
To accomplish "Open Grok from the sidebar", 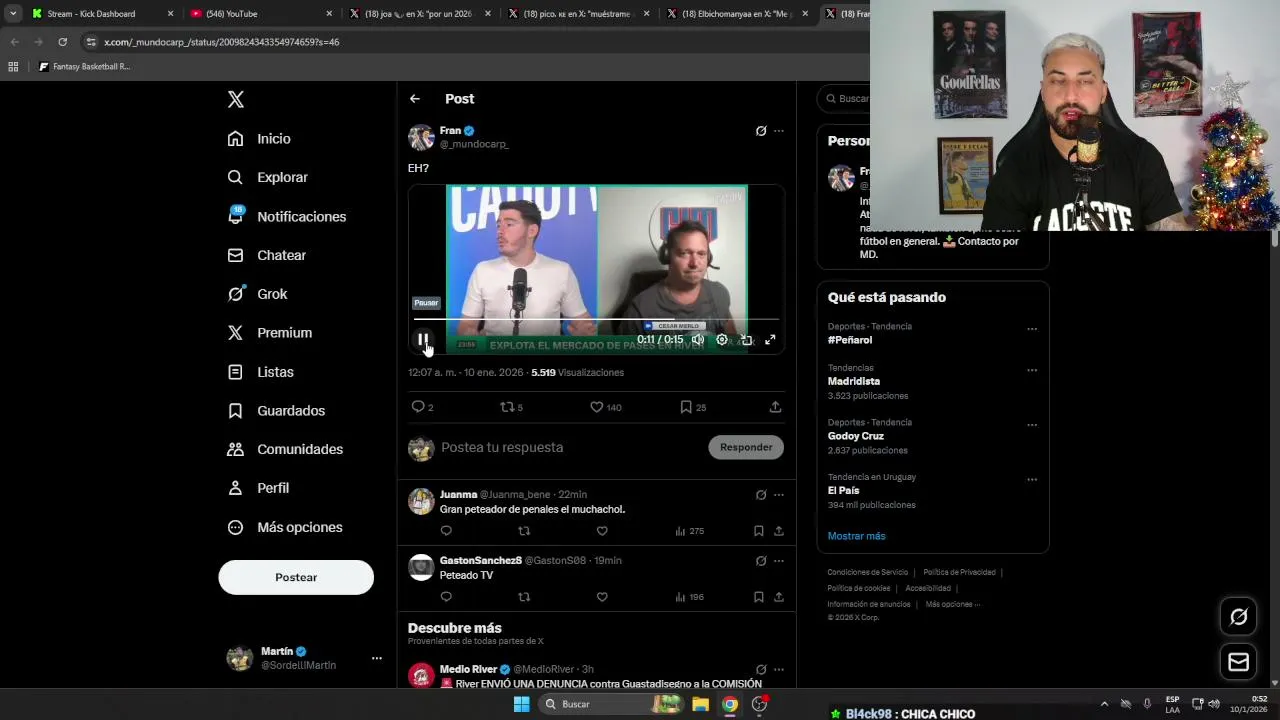I will [x=257, y=294].
